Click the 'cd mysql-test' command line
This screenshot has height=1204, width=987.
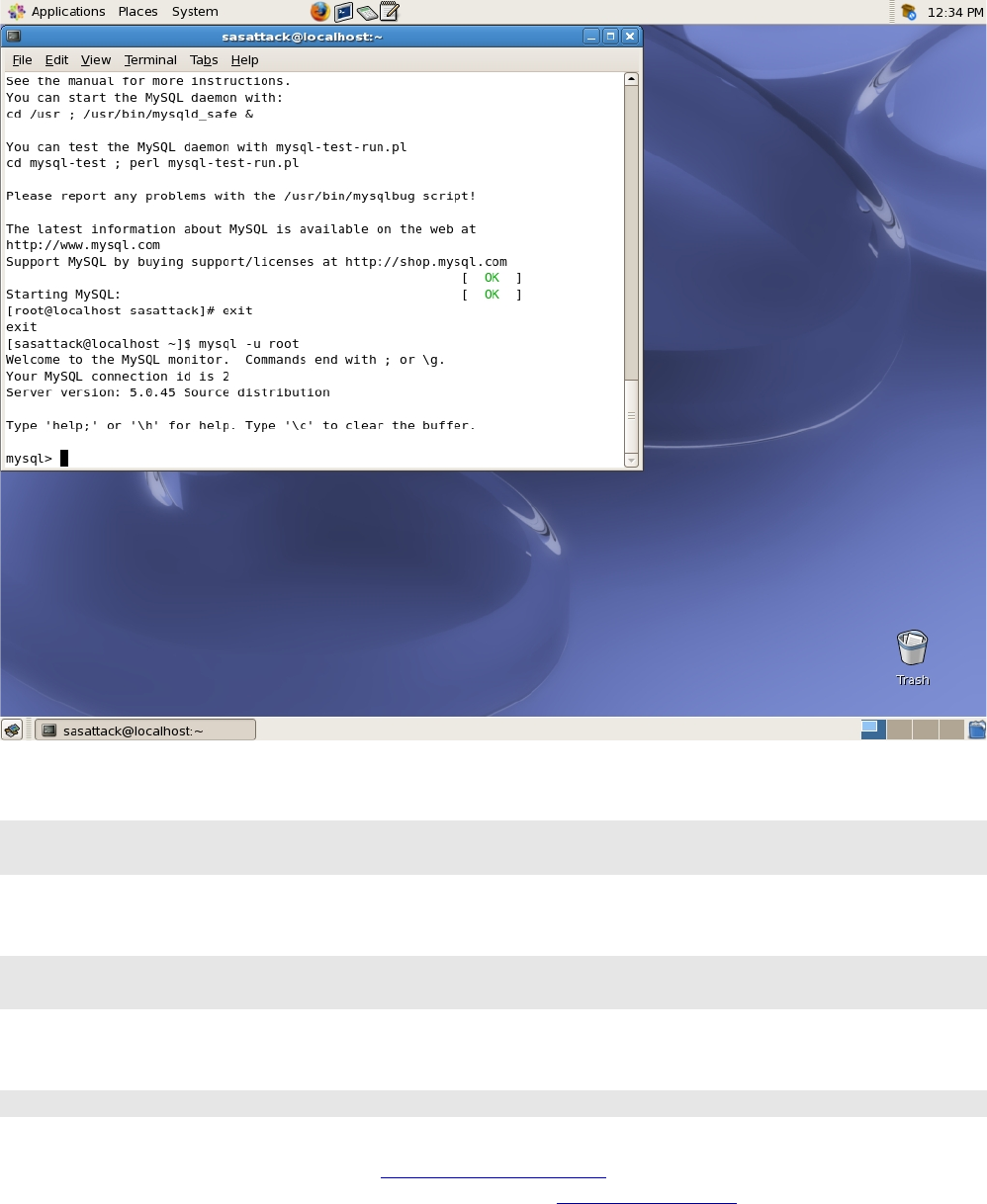coord(152,163)
